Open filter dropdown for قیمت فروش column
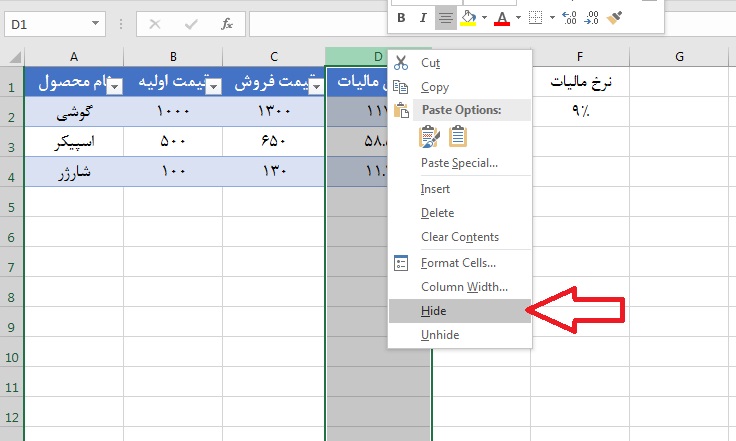The height and width of the screenshot is (441, 736). click(317, 86)
